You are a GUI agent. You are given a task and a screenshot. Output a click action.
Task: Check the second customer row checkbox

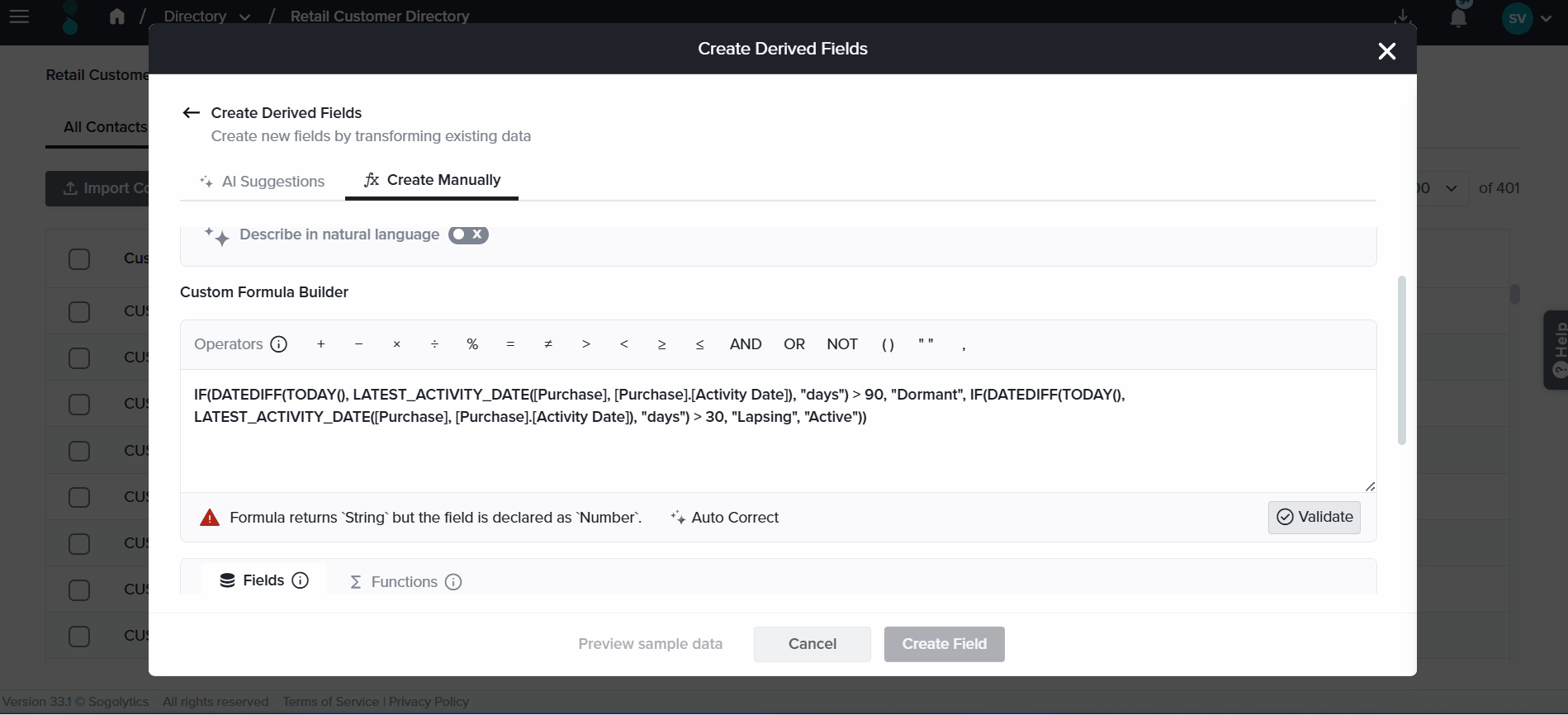79,358
